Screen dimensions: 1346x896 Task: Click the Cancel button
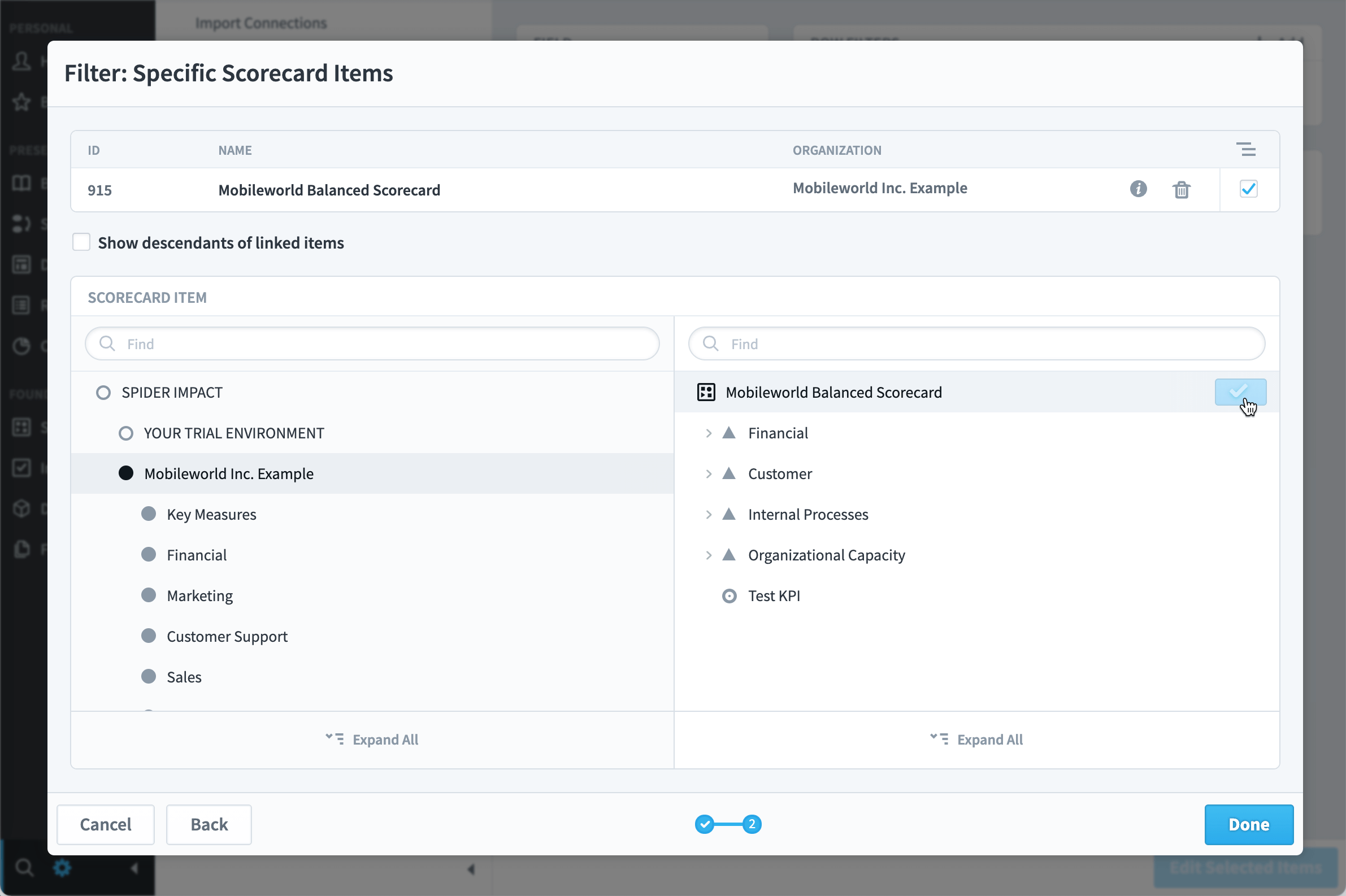(x=105, y=824)
